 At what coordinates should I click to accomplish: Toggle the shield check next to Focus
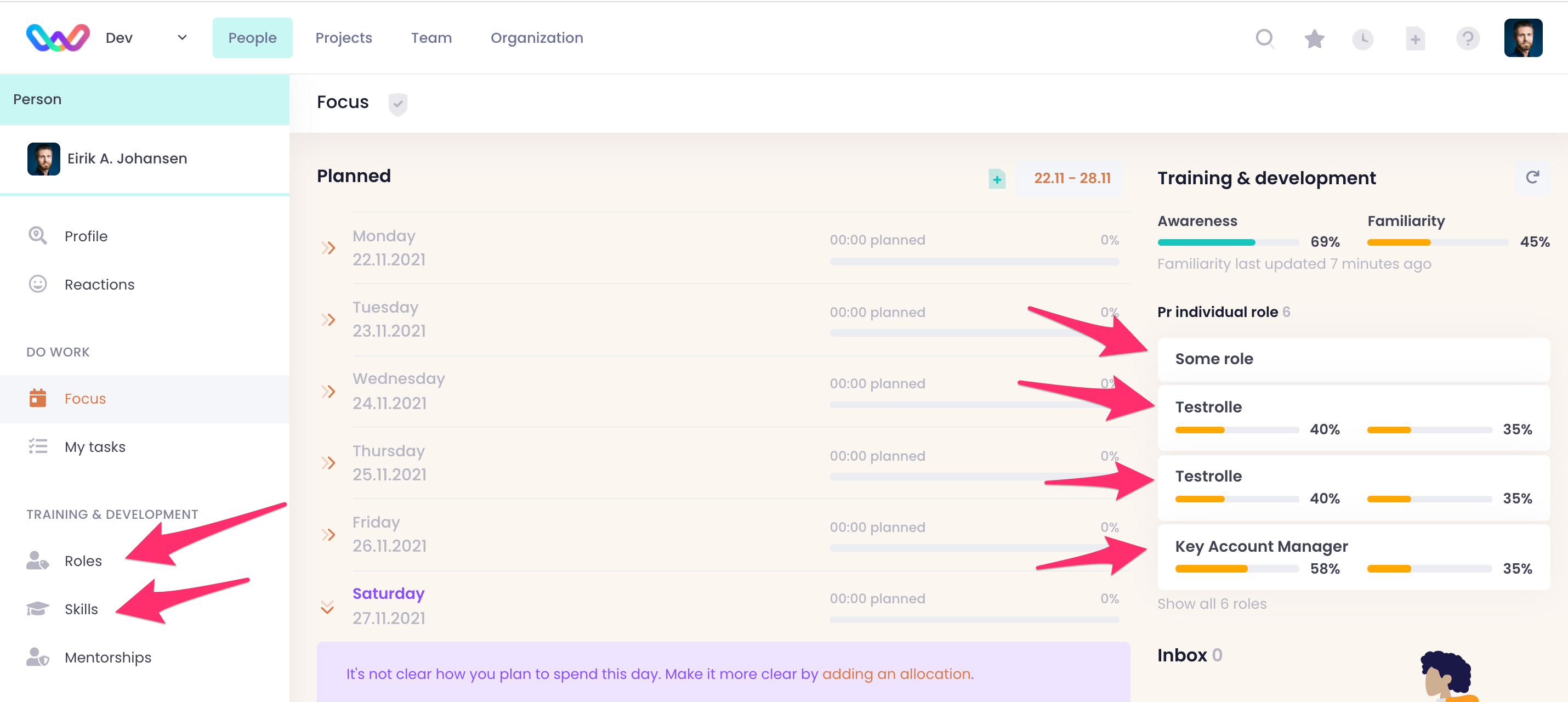[397, 104]
